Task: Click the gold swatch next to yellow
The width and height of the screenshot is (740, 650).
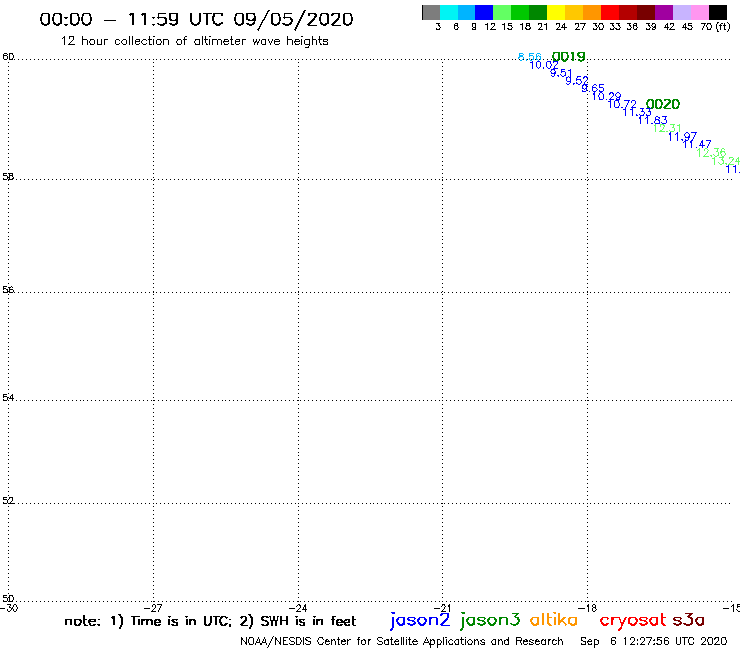Action: tap(574, 12)
